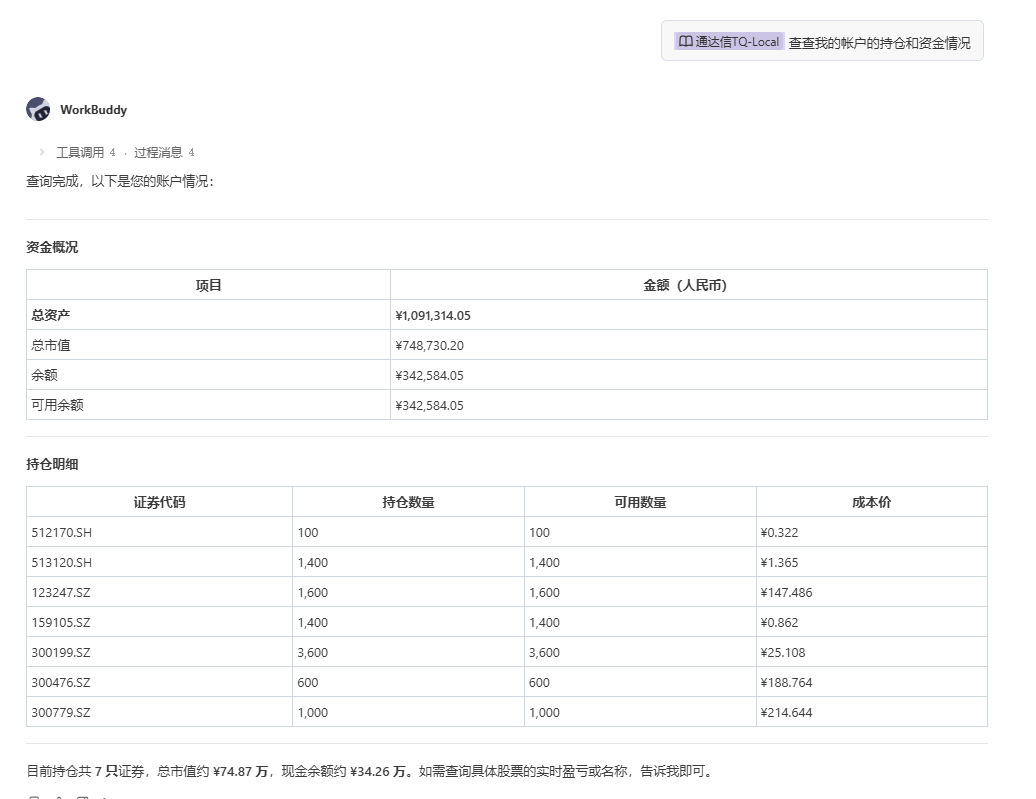Click the WorkBuddy avatar icon
This screenshot has width=1036, height=799.
(x=38, y=110)
